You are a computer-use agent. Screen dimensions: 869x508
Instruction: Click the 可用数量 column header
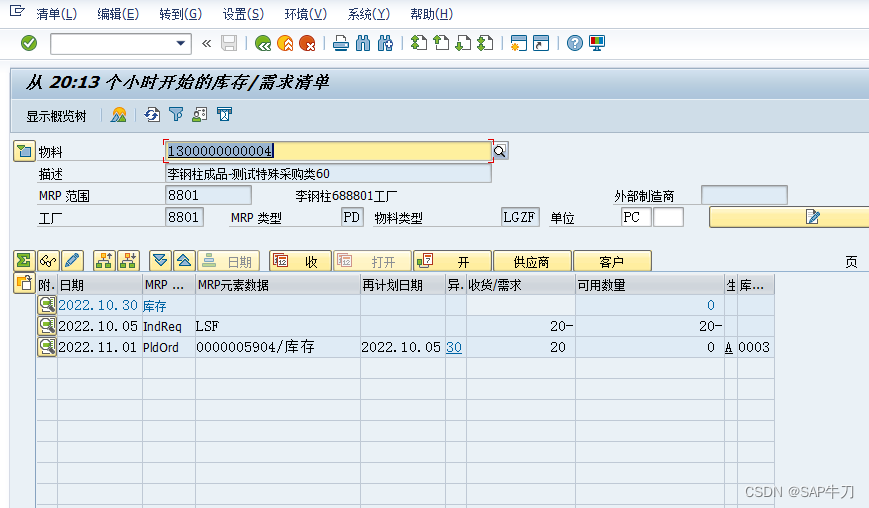click(x=650, y=285)
